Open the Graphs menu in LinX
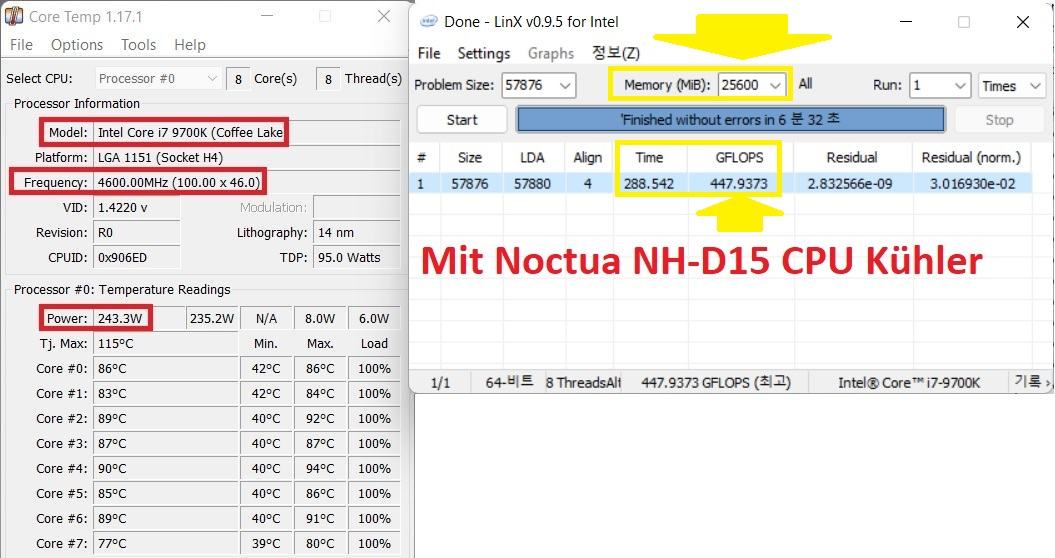Image resolution: width=1055 pixels, height=558 pixels. tap(550, 53)
